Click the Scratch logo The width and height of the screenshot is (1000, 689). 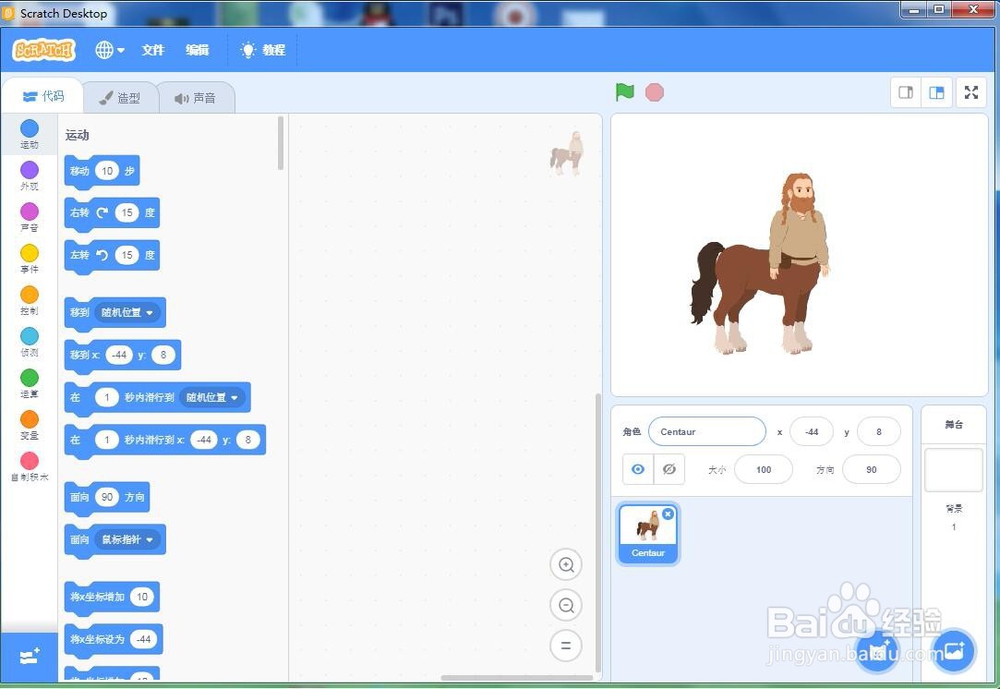(x=44, y=50)
